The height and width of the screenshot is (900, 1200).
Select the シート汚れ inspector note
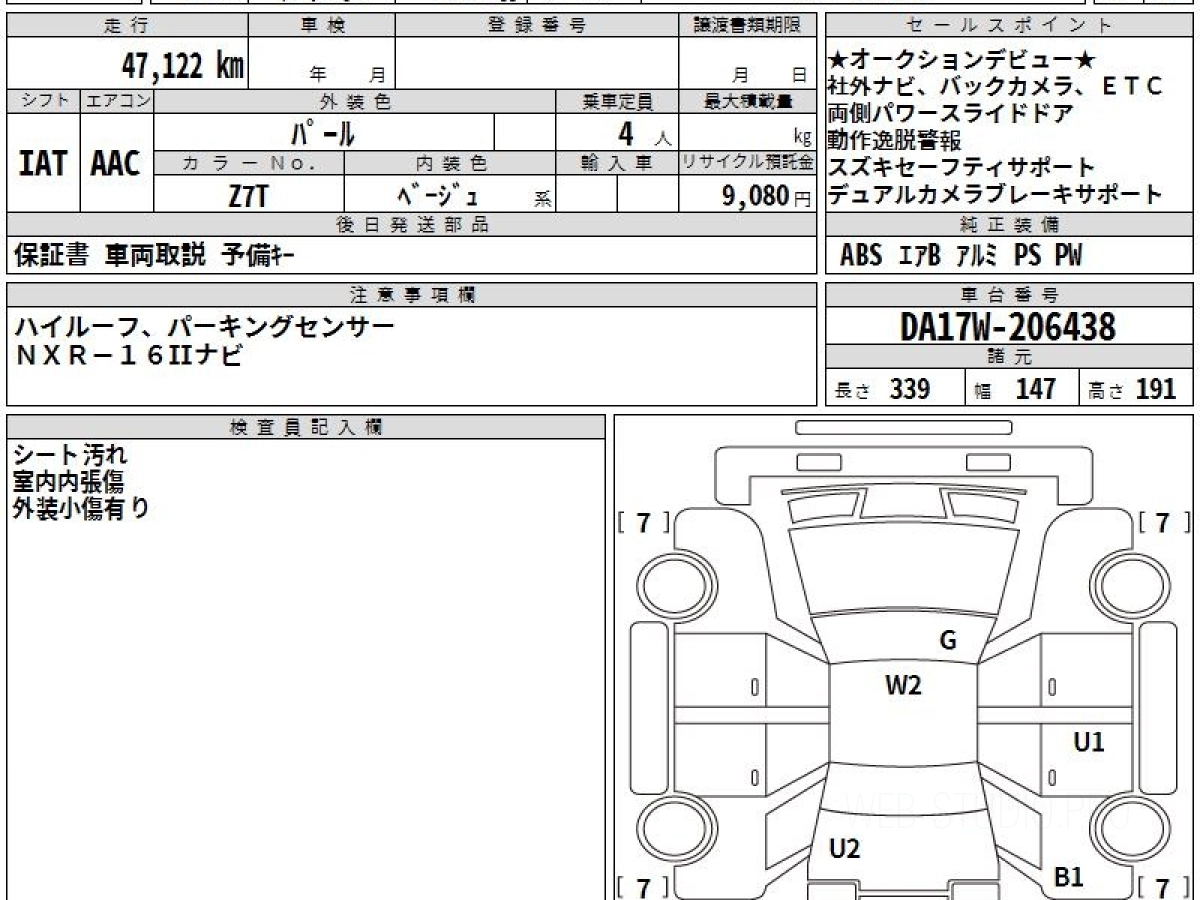(x=71, y=456)
